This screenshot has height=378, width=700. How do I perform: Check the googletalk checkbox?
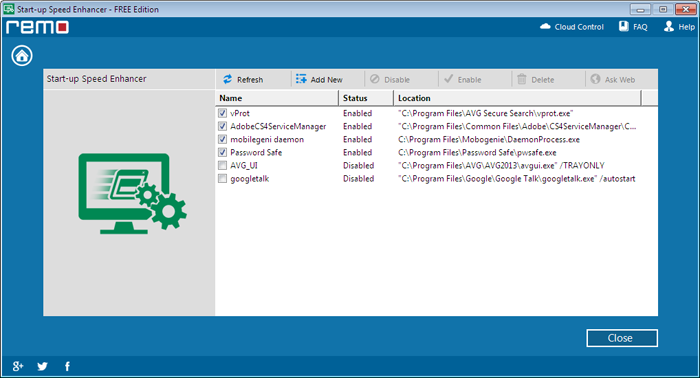tap(222, 179)
